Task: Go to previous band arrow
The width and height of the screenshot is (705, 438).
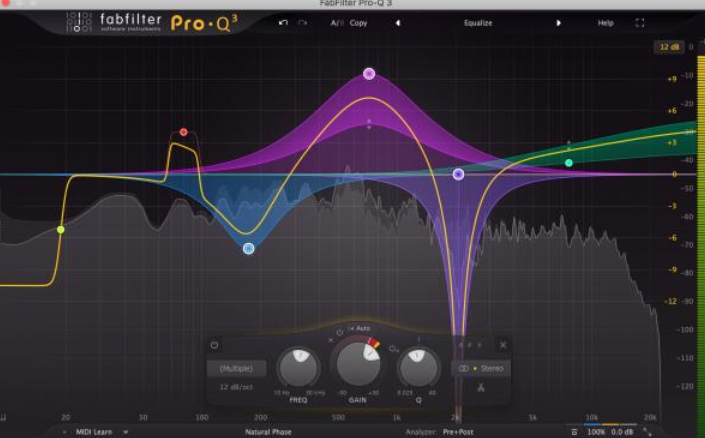Action: 461,345
